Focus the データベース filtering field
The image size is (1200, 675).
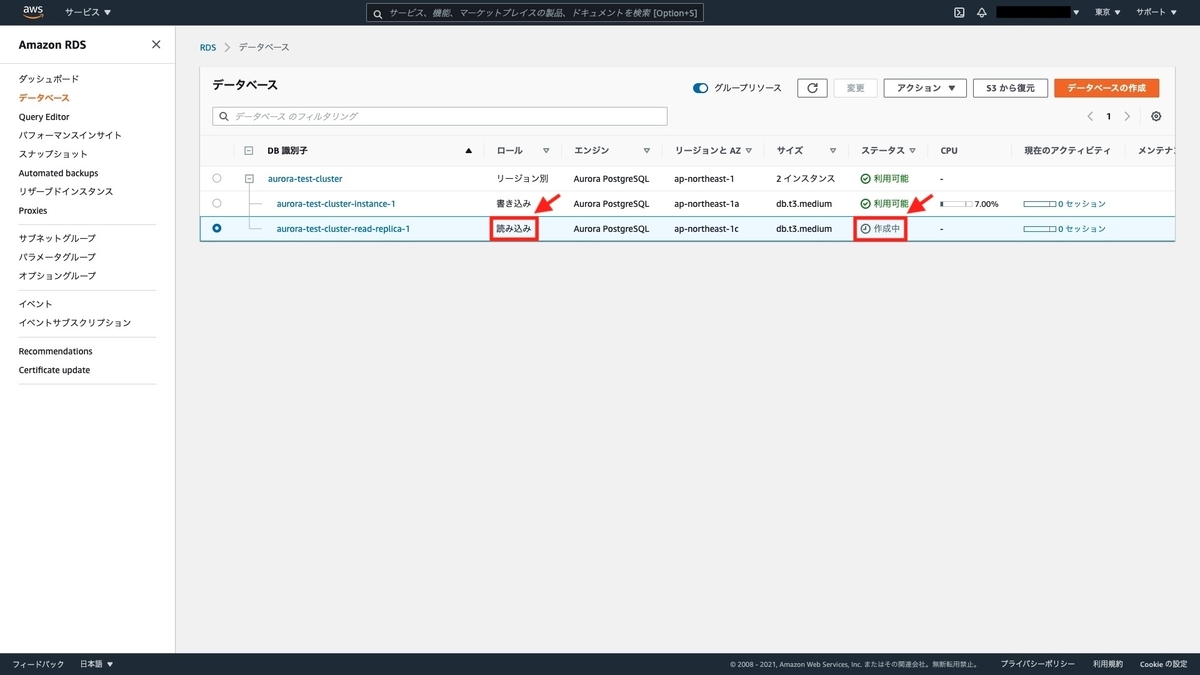tap(440, 116)
